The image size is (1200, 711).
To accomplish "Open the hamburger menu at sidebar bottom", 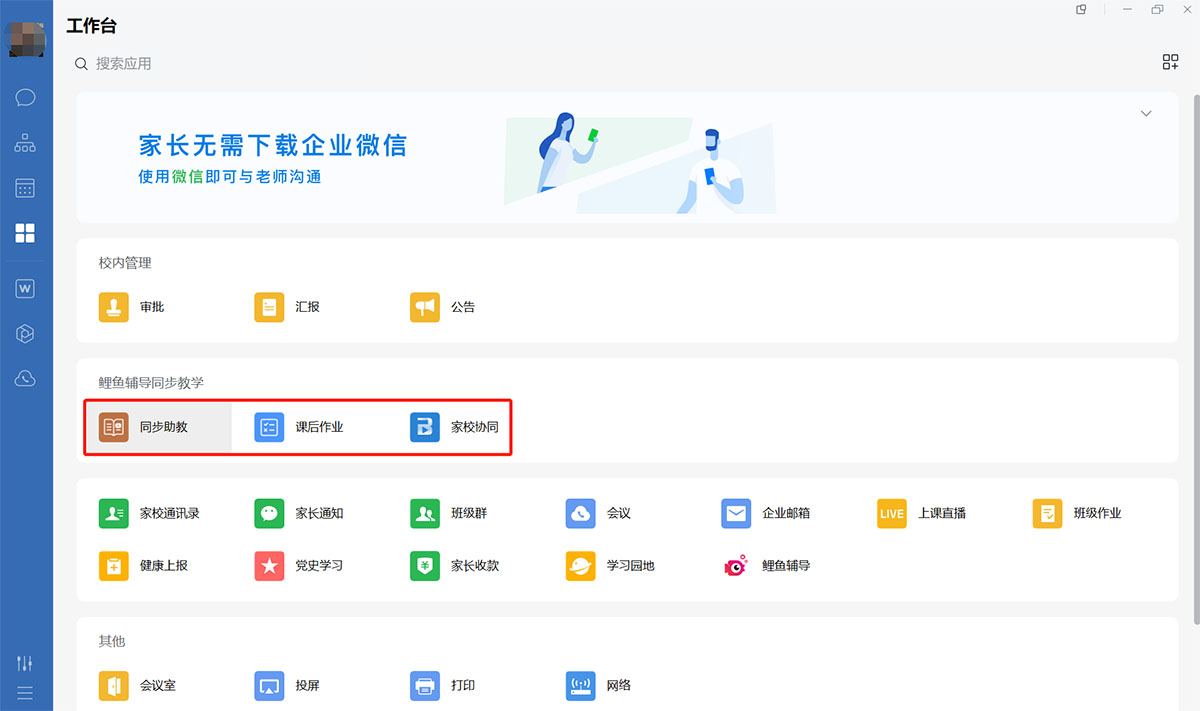I will pos(26,693).
